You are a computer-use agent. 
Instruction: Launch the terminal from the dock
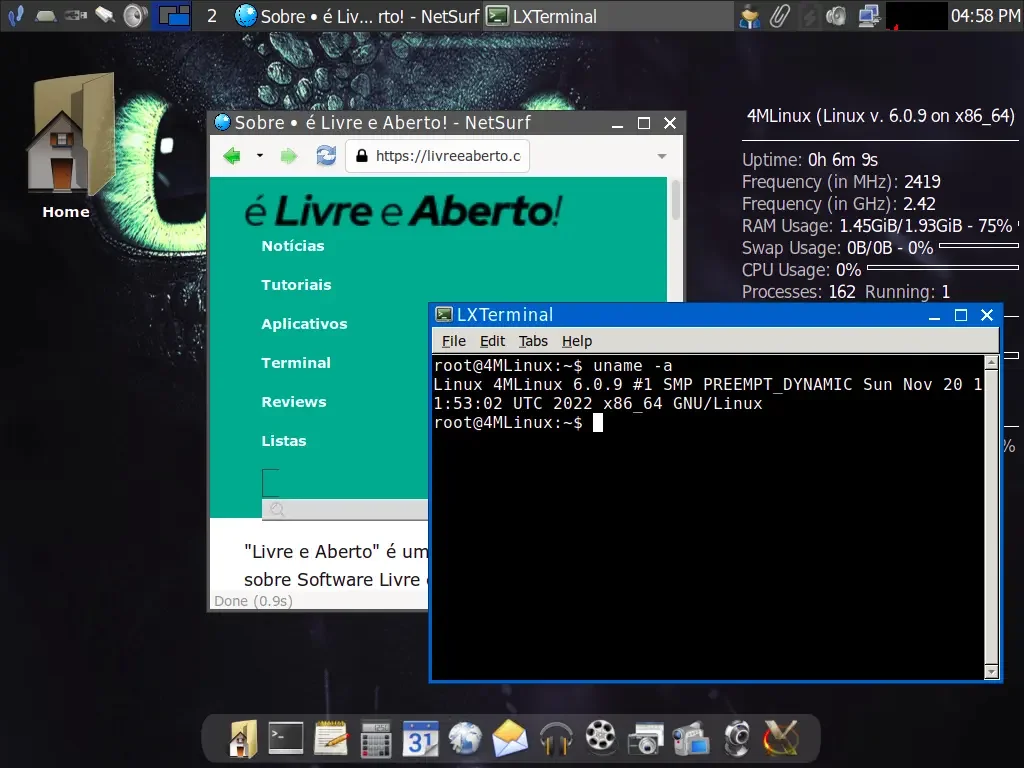(286, 739)
